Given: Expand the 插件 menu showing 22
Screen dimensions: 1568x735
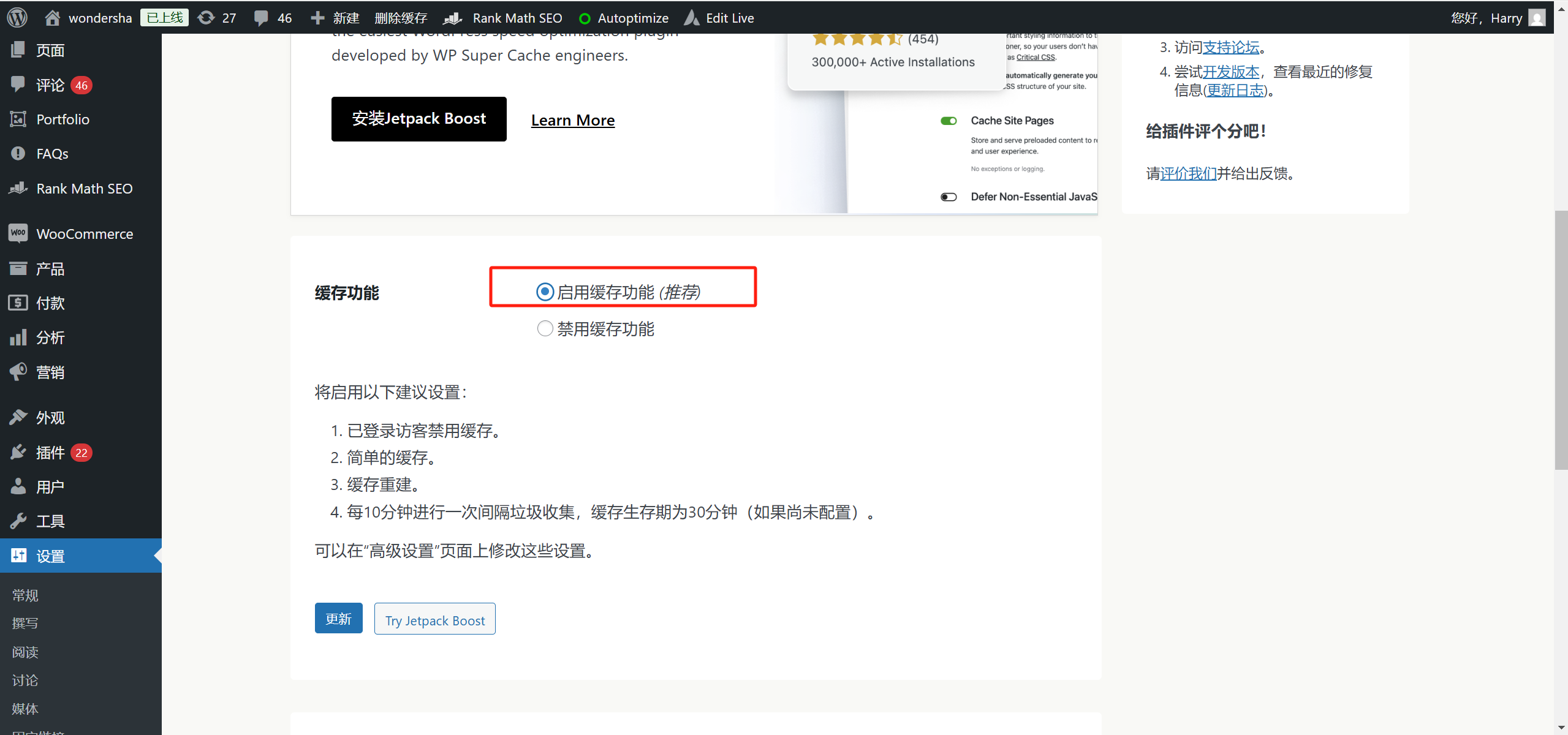Looking at the screenshot, I should pyautogui.click(x=51, y=452).
